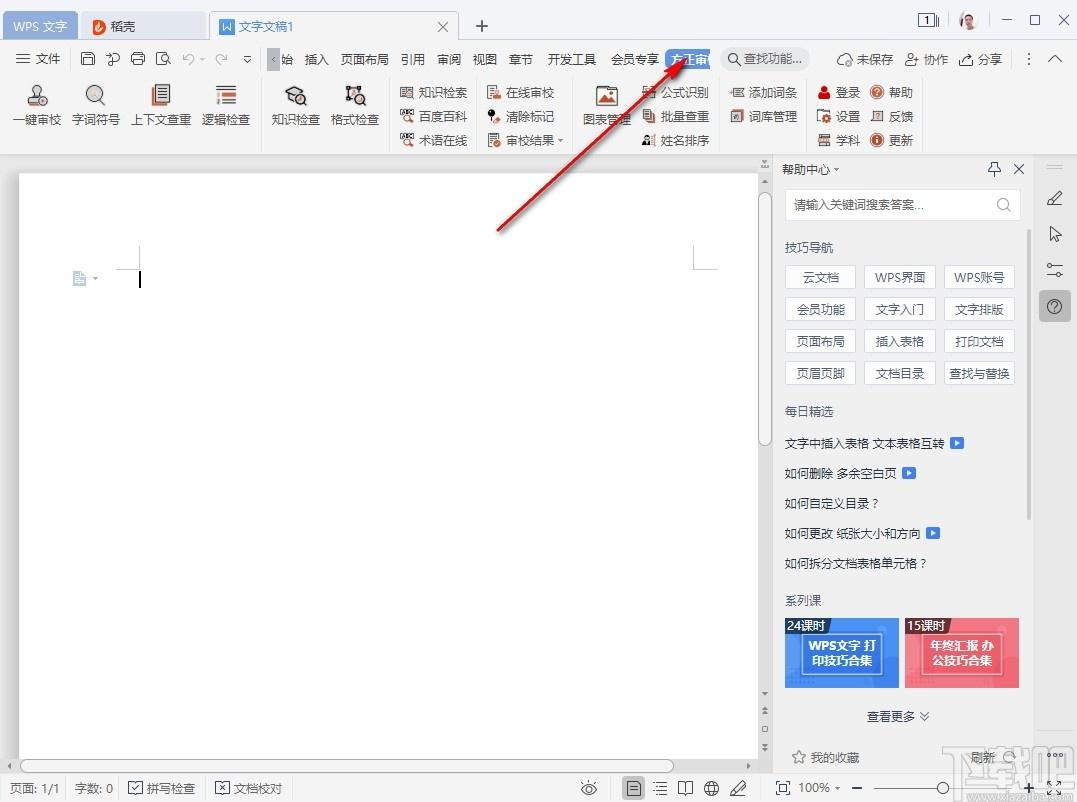
Task: Click 云文档 help topic
Action: click(x=821, y=277)
